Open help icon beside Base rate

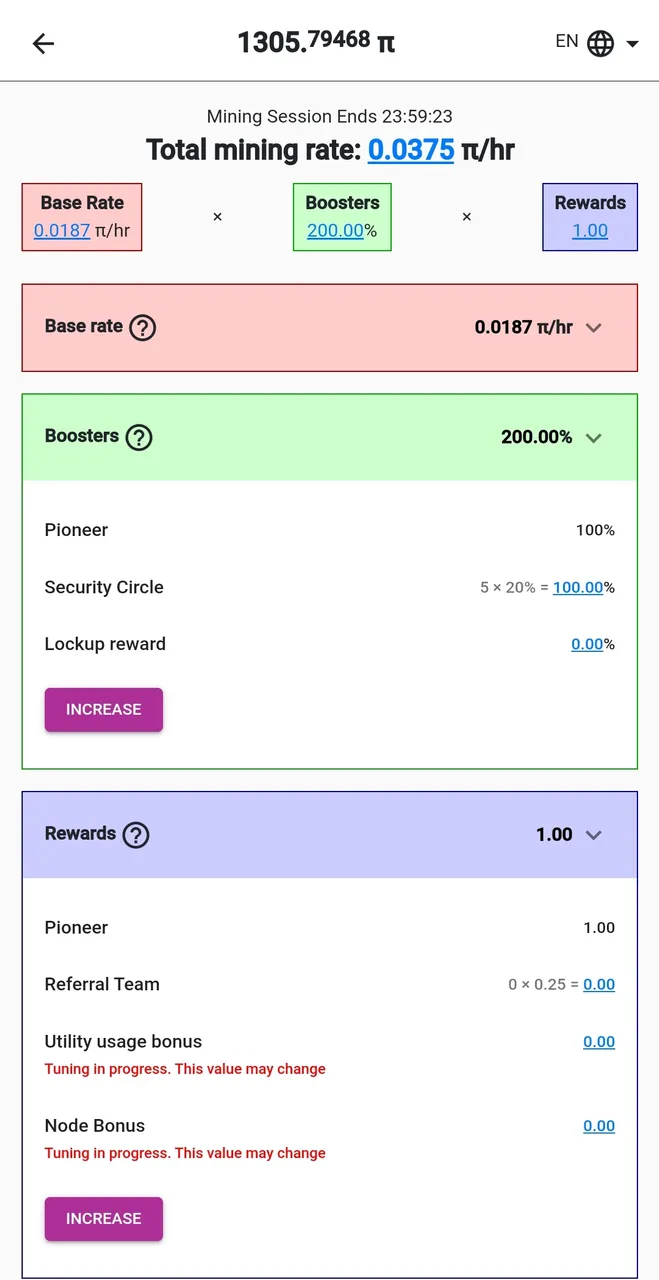pyautogui.click(x=143, y=327)
